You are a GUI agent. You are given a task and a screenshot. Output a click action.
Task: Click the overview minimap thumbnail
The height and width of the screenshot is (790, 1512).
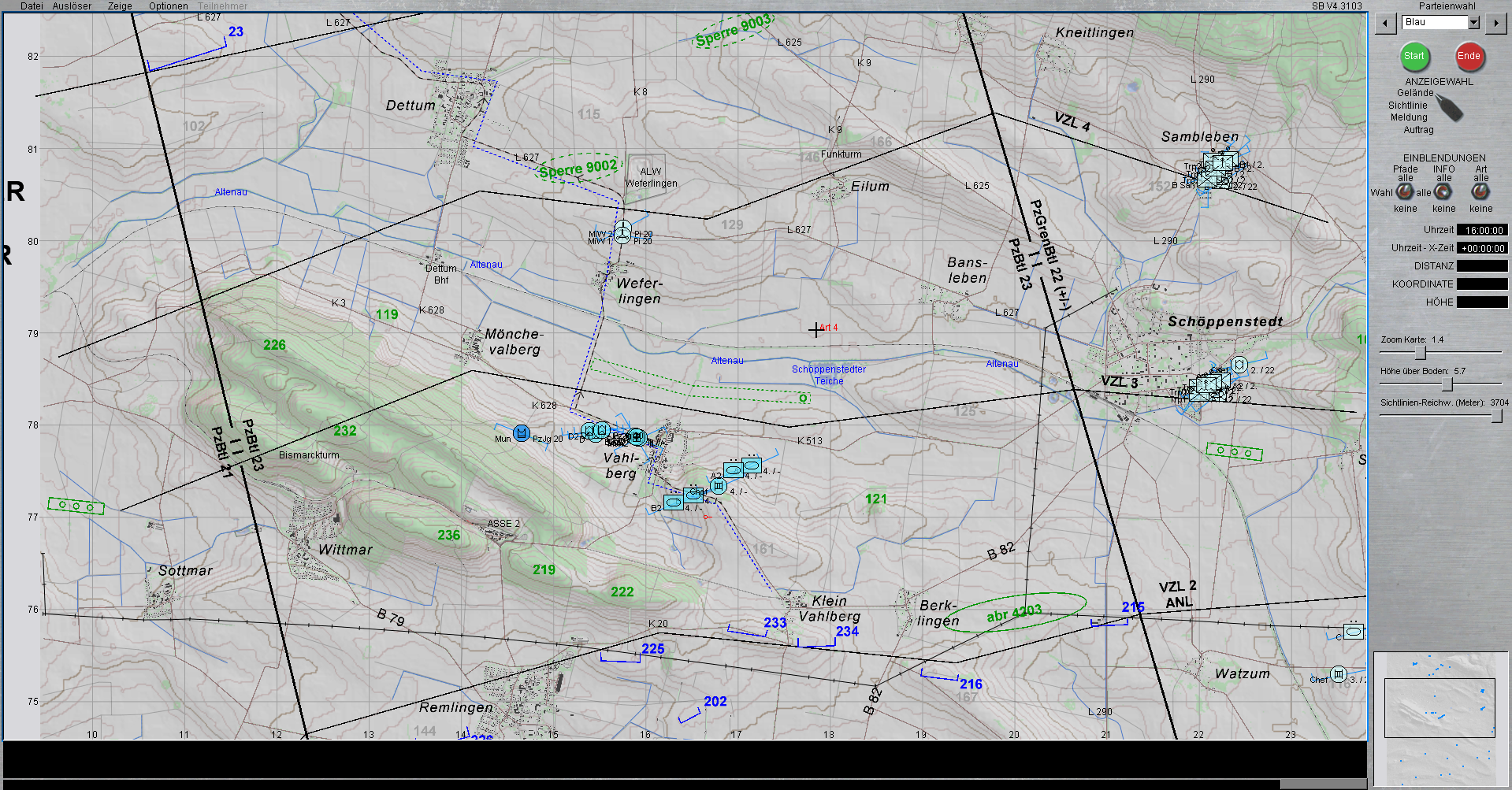[x=1439, y=707]
